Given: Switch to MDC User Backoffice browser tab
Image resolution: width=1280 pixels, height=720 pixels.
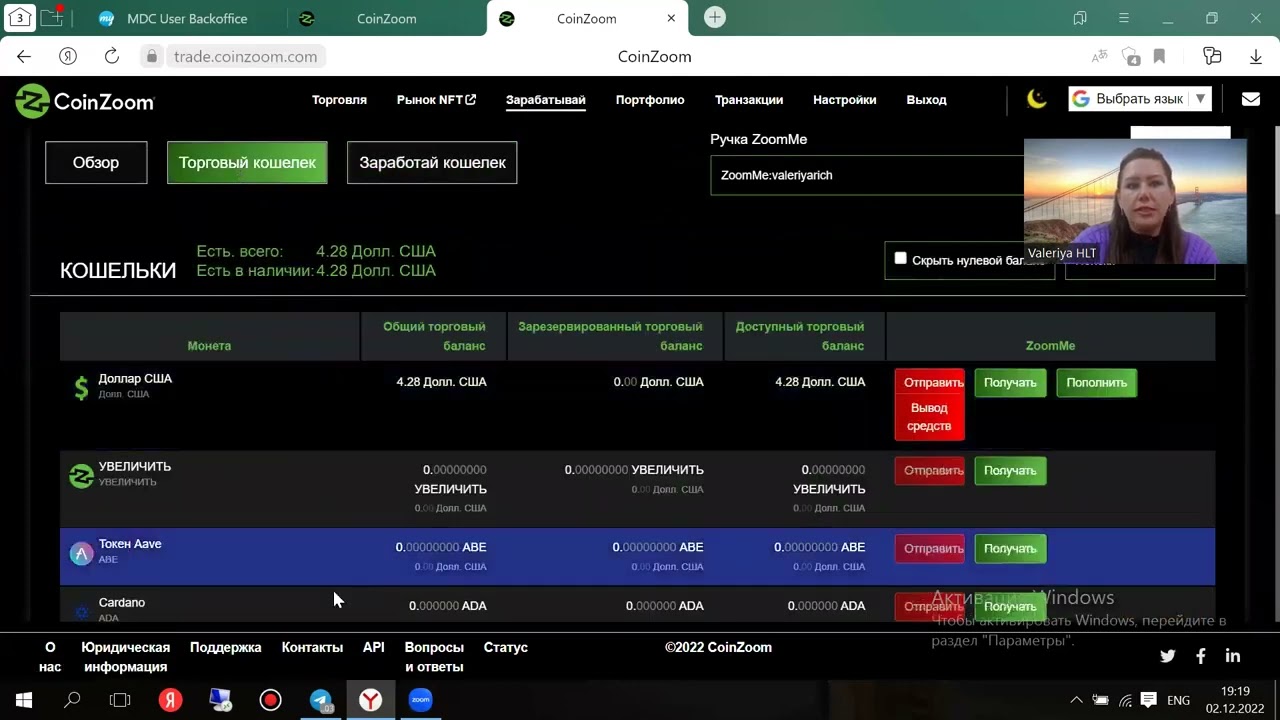Looking at the screenshot, I should click(186, 18).
